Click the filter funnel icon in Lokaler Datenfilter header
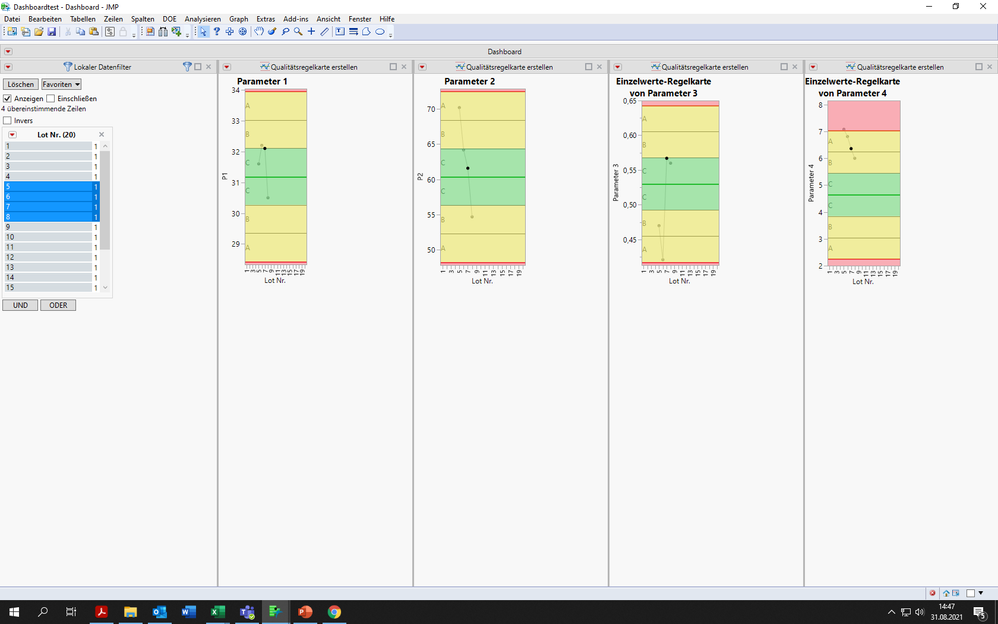 tap(187, 66)
